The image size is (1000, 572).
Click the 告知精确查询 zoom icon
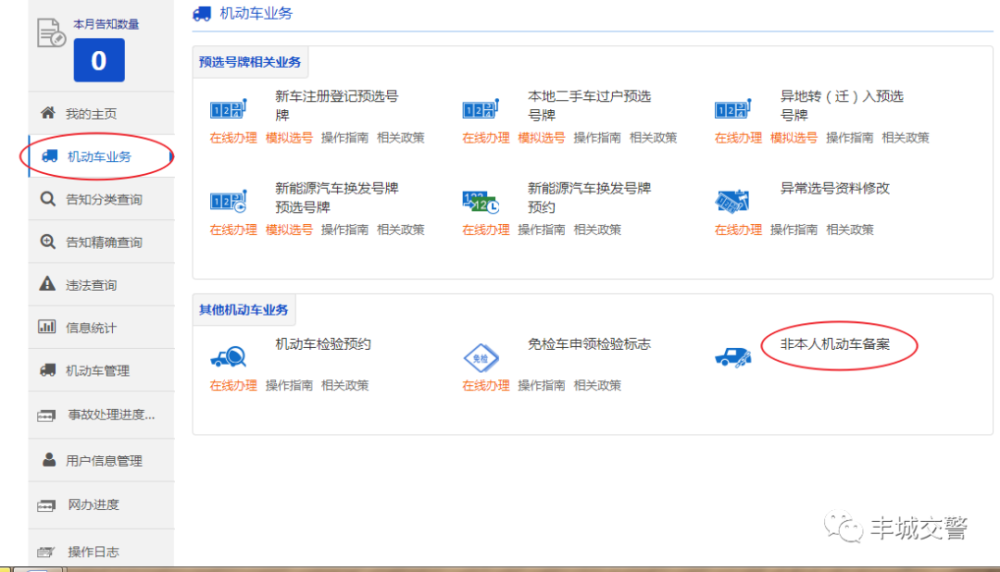point(48,242)
